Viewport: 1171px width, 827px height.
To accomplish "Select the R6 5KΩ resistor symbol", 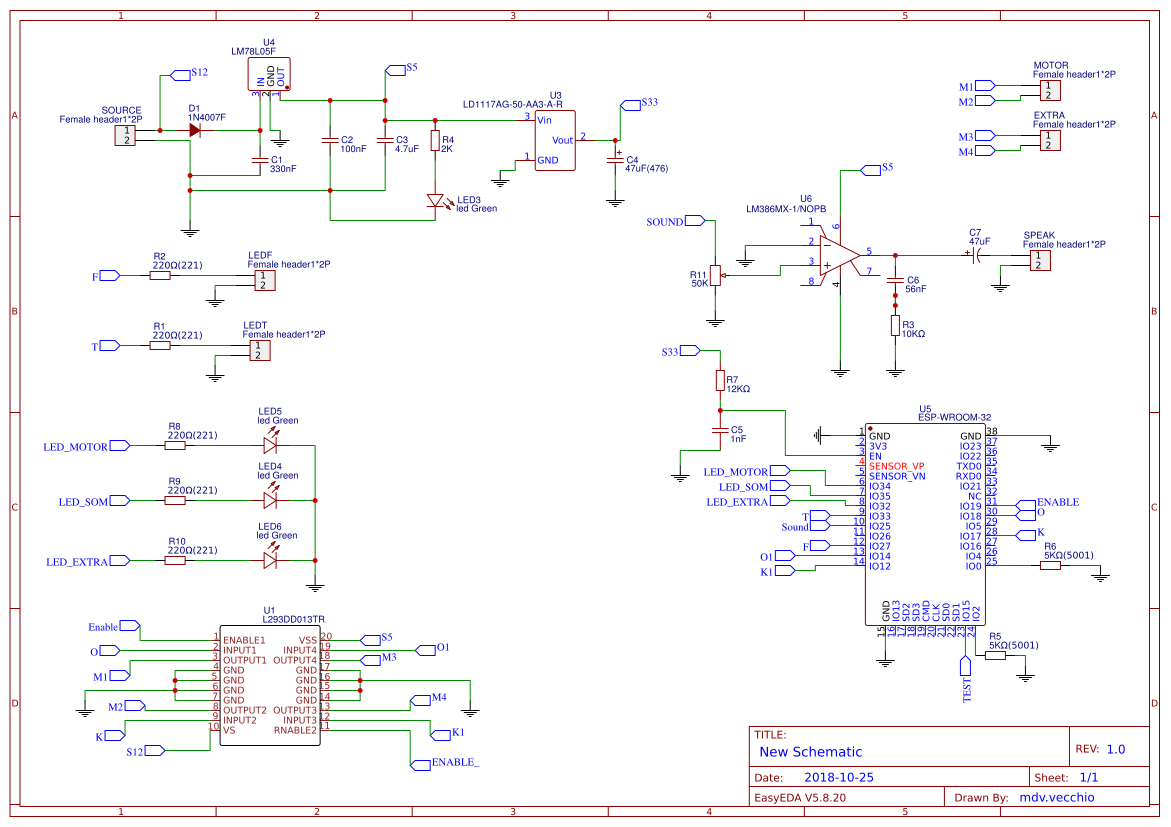I will (x=1050, y=566).
